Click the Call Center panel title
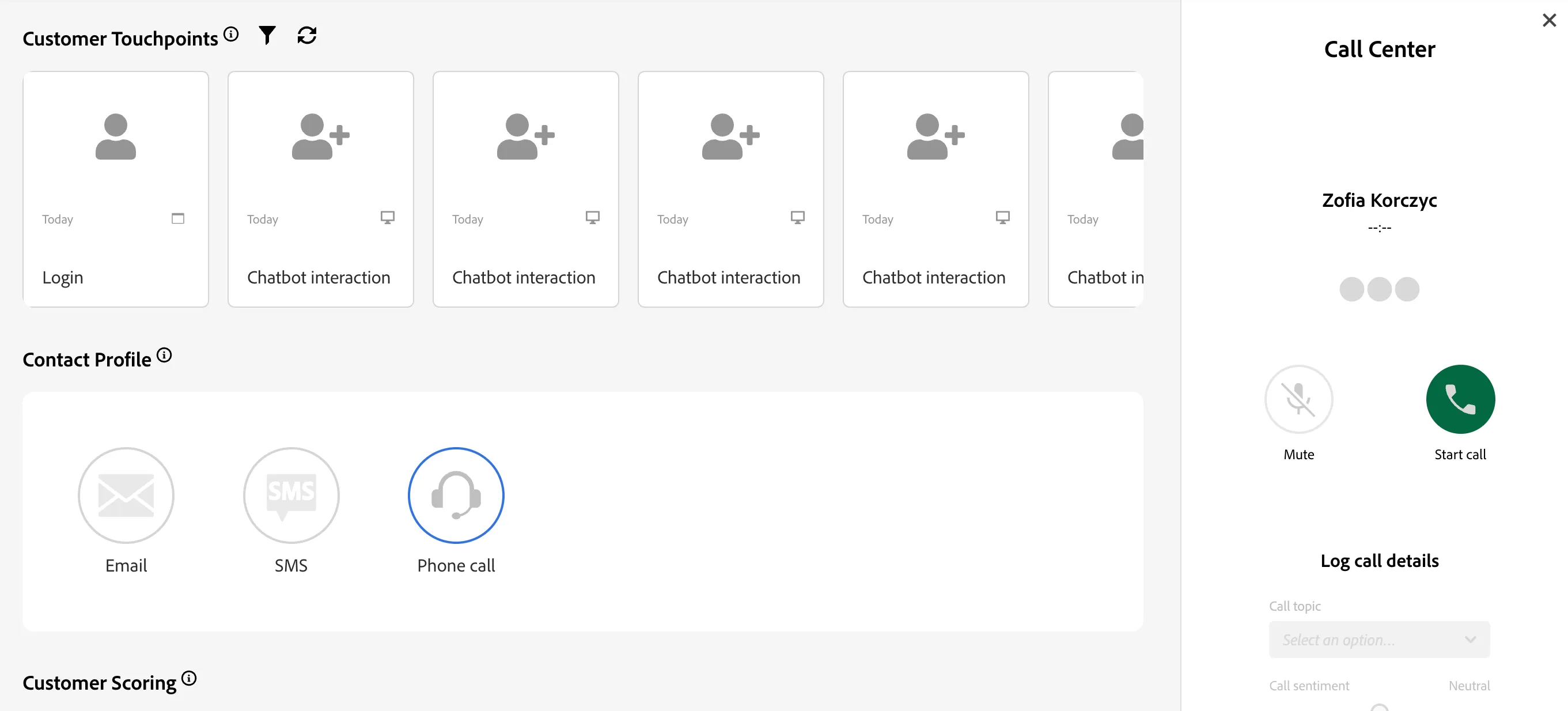The height and width of the screenshot is (711, 1568). [1379, 50]
